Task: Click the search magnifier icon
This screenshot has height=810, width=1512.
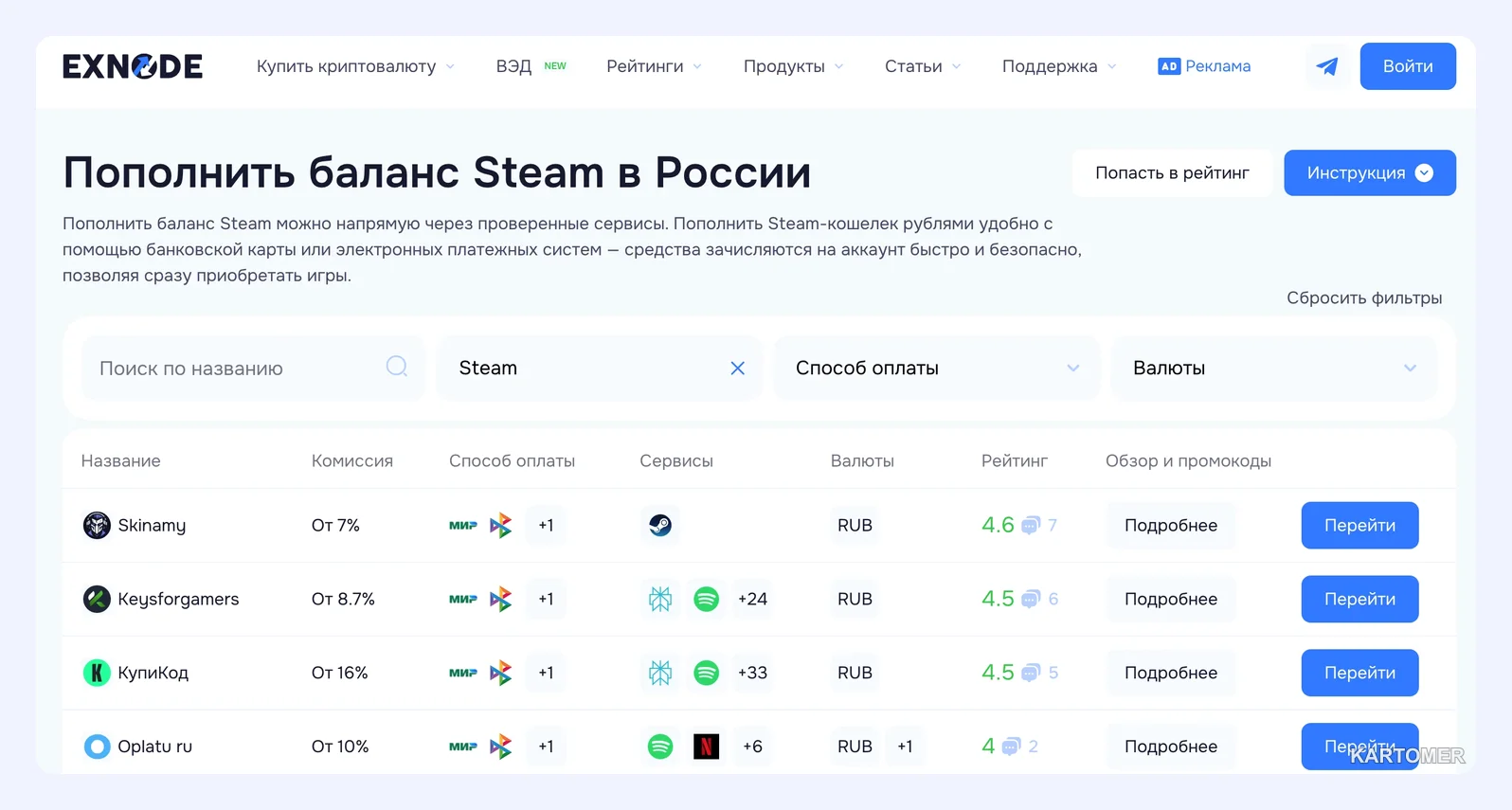Action: coord(397,367)
